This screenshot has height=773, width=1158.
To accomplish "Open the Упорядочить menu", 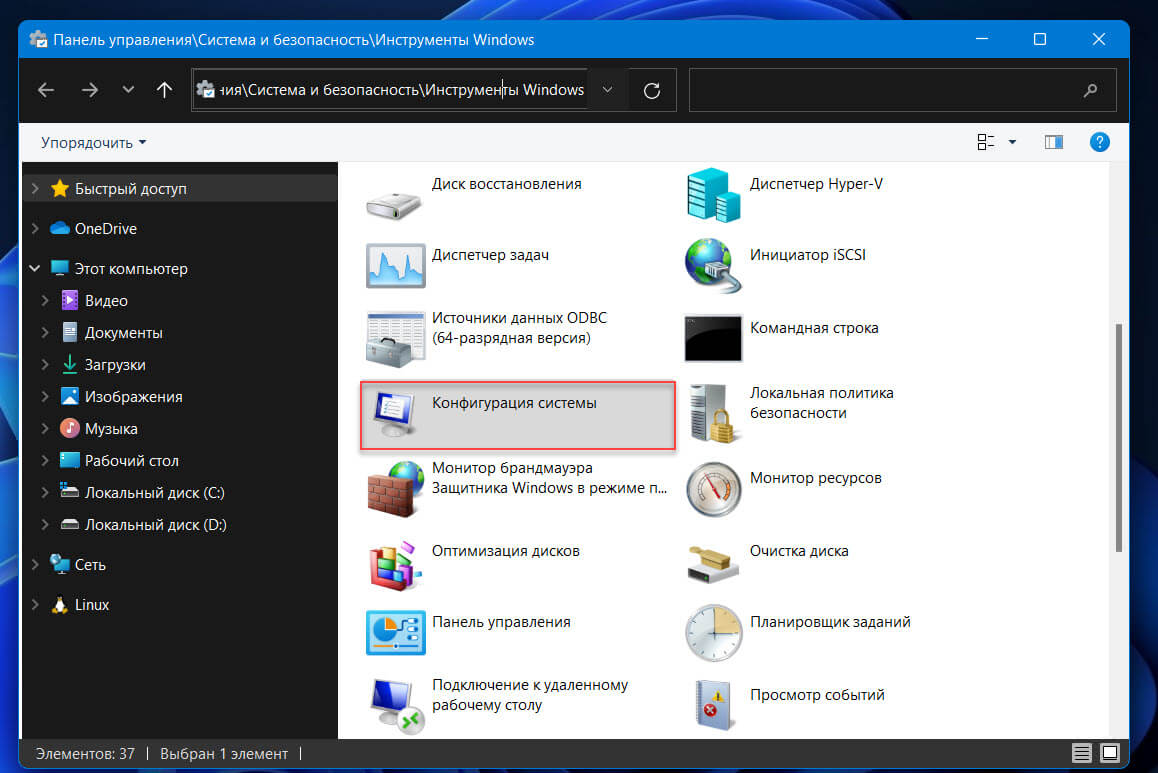I will [94, 142].
